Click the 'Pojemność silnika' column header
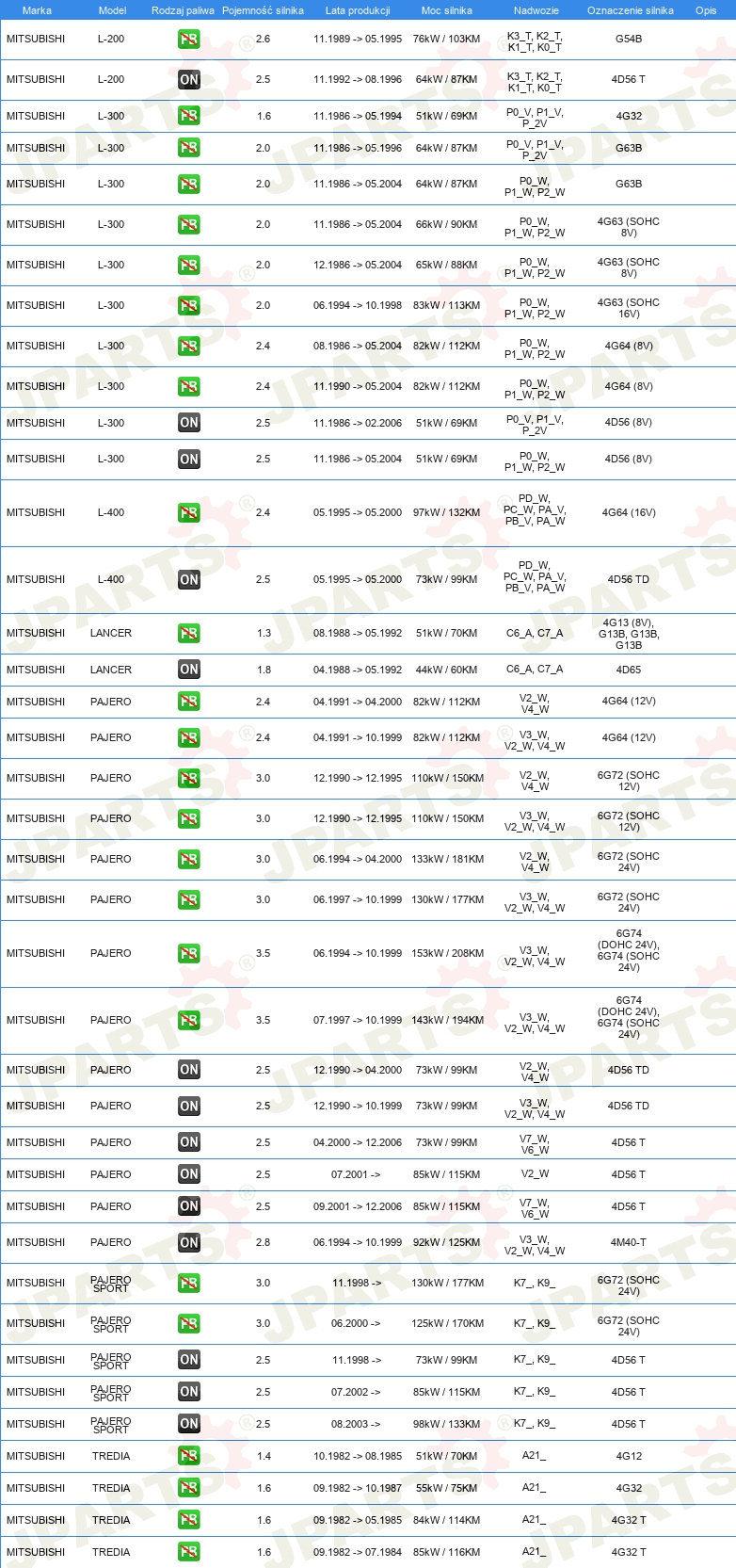Image resolution: width=736 pixels, height=1568 pixels. [x=263, y=10]
